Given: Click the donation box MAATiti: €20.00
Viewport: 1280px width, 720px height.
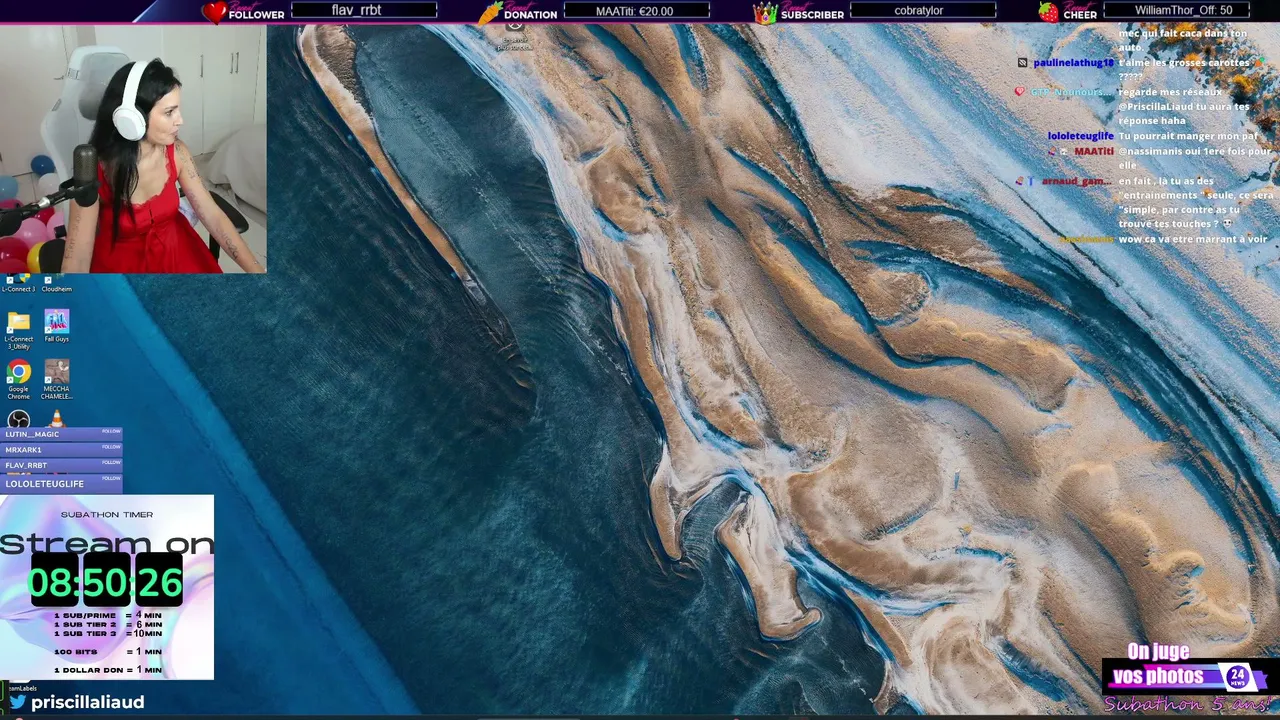Looking at the screenshot, I should (x=637, y=10).
